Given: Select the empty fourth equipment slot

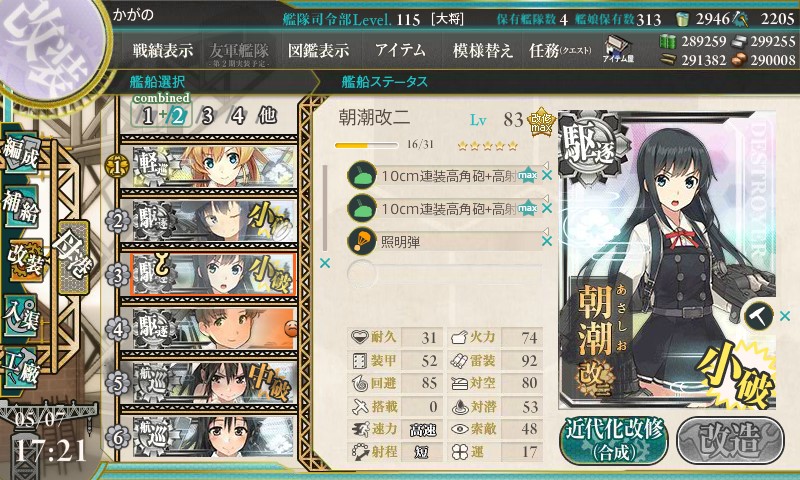Looking at the screenshot, I should 444,273.
